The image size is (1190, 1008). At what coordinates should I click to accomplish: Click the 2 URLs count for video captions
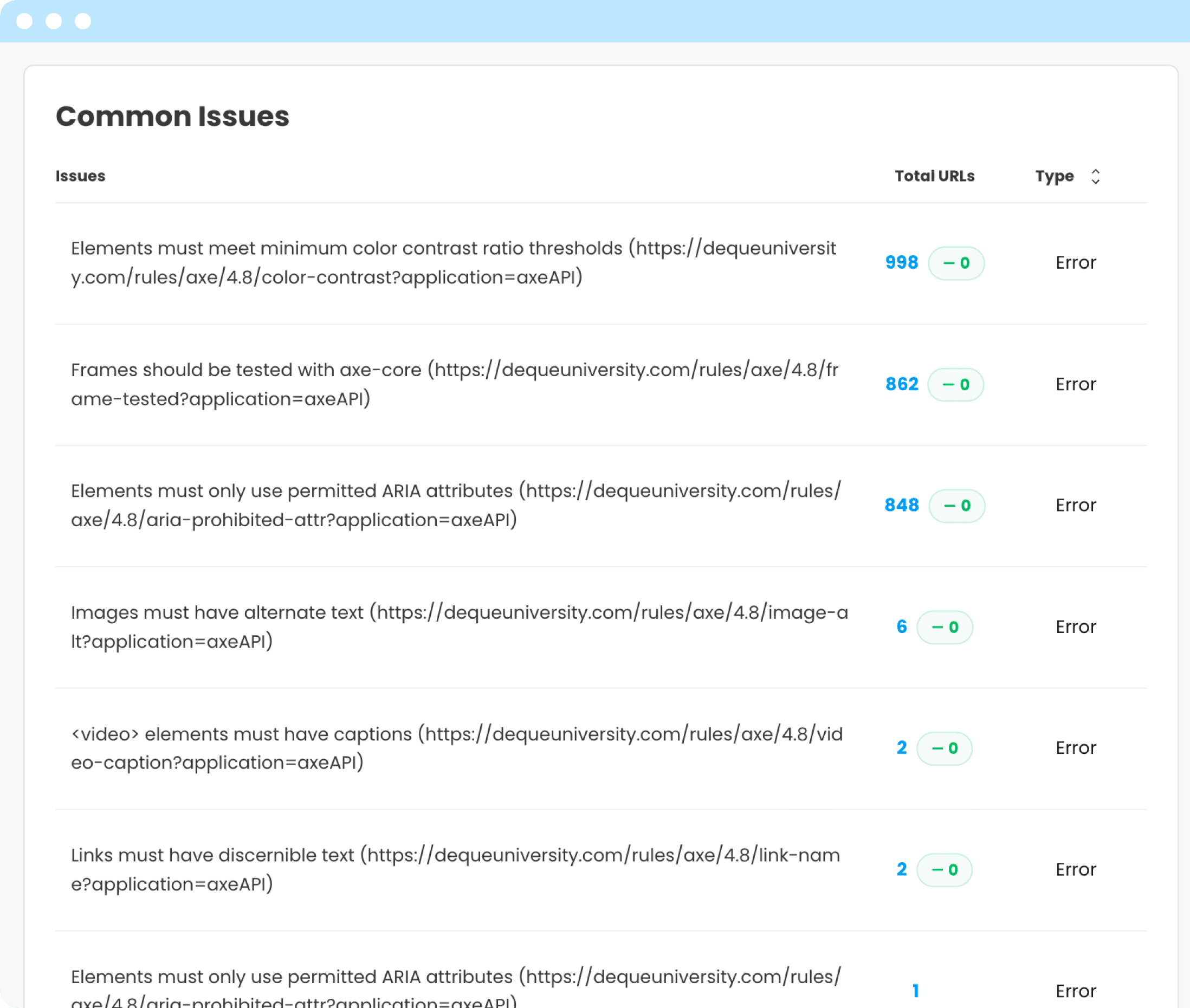[902, 748]
